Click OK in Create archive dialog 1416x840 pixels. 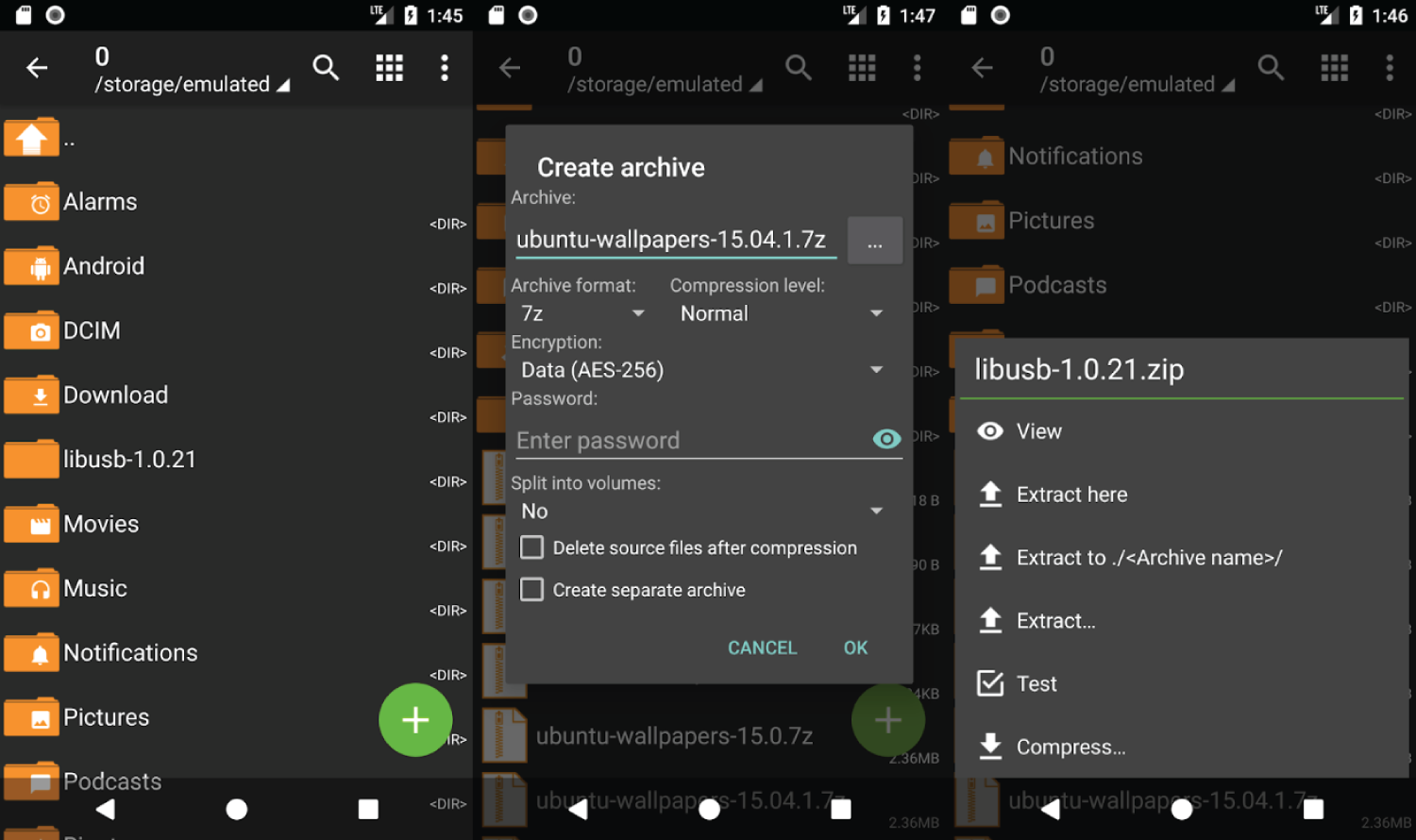click(855, 647)
